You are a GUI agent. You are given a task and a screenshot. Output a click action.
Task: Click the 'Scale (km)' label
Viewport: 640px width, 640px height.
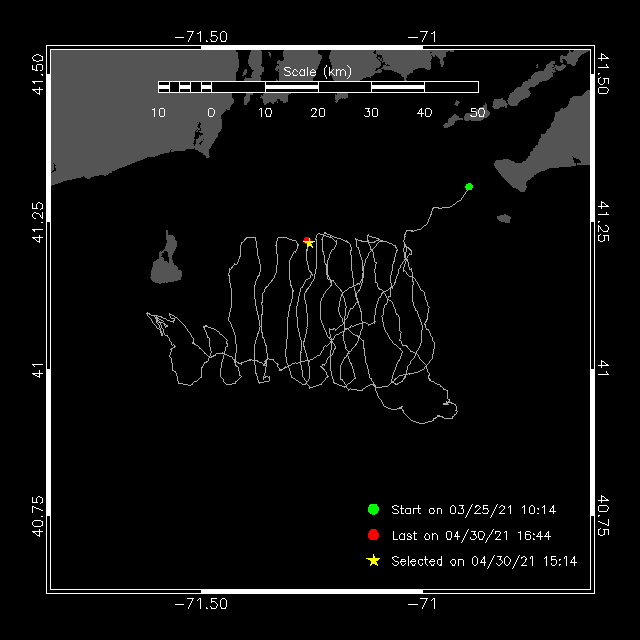(318, 72)
